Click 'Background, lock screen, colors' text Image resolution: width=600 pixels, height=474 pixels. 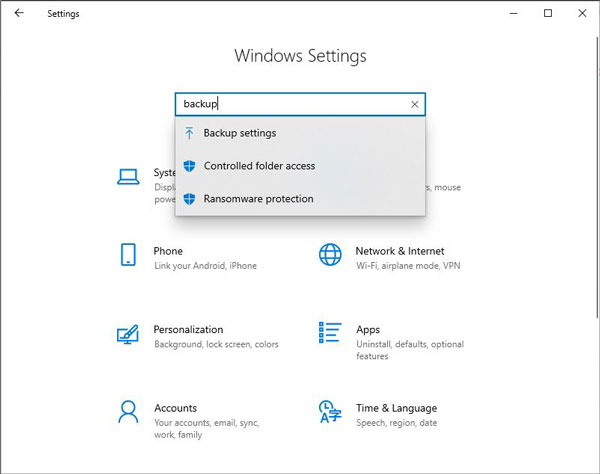coord(216,344)
